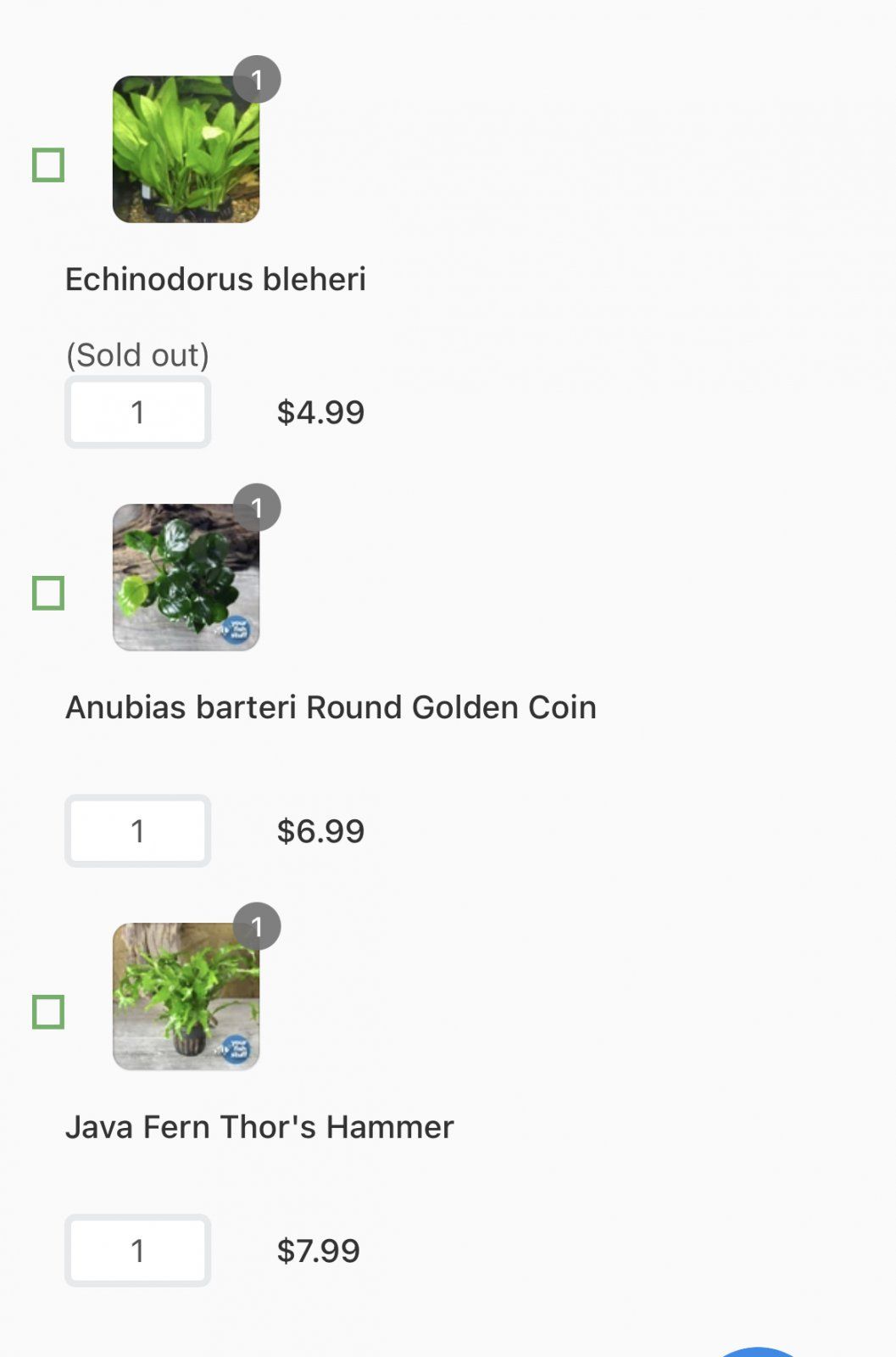This screenshot has height=1357, width=896.
Task: Click the $4.99 price of Echinodorus bleheri
Action: 320,412
